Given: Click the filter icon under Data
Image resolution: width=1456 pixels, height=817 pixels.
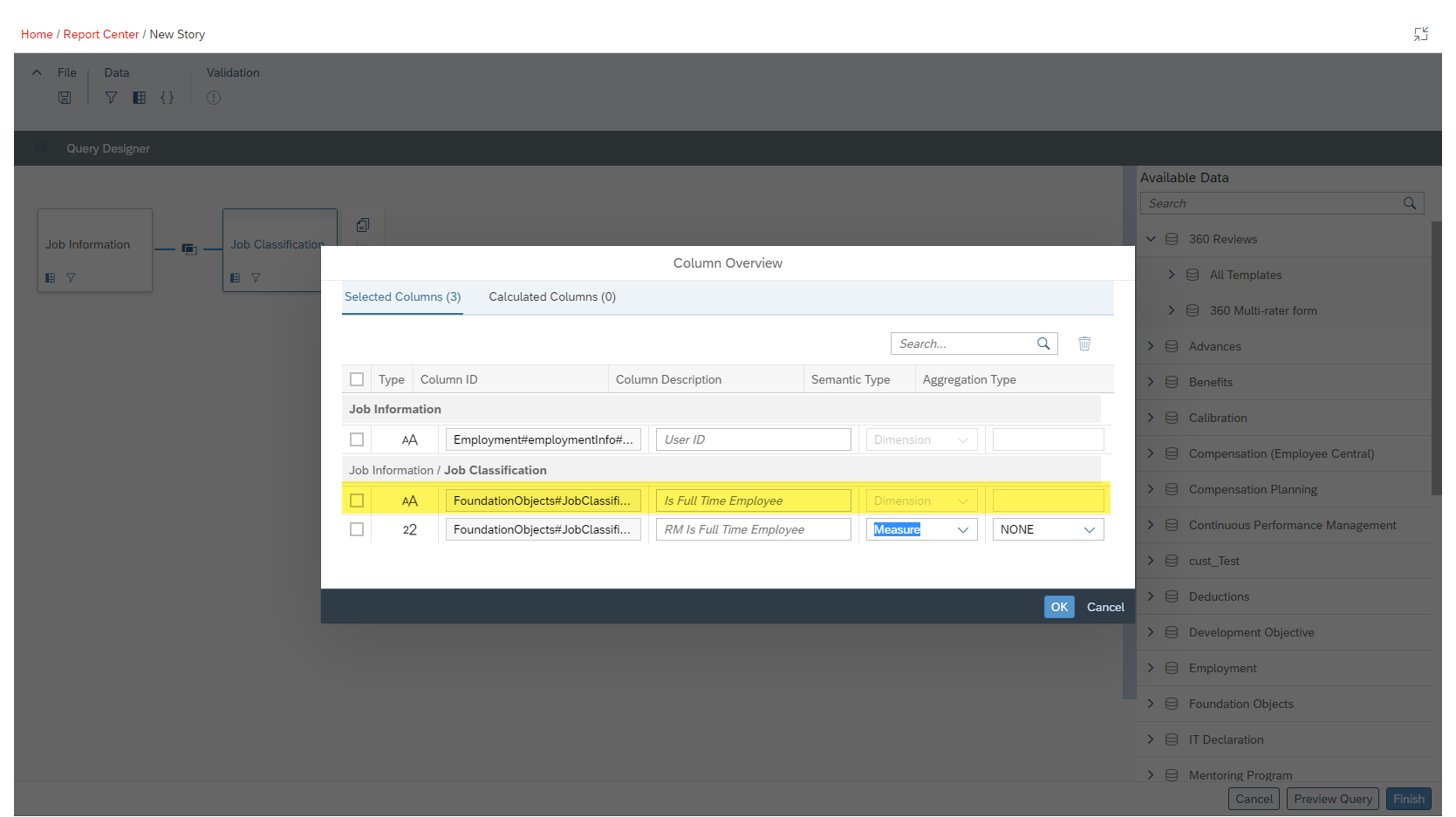Looking at the screenshot, I should 111,98.
